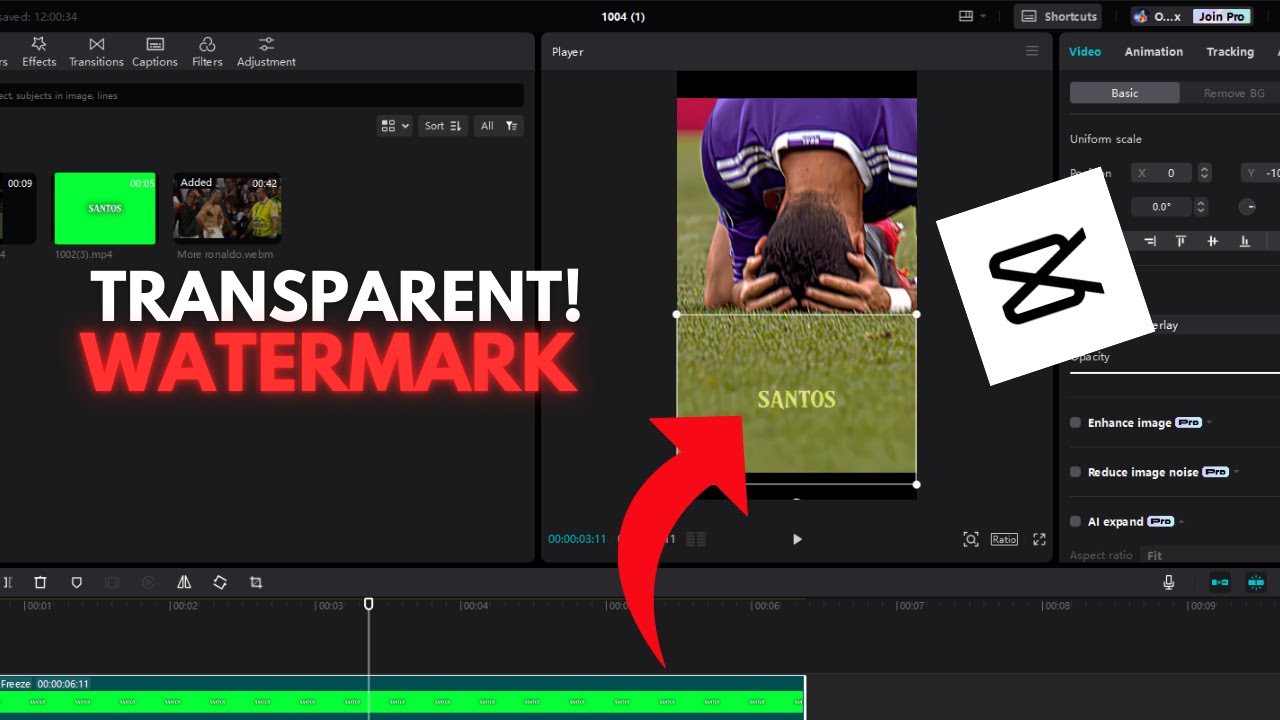Open the Player hamburger menu

(x=1032, y=51)
